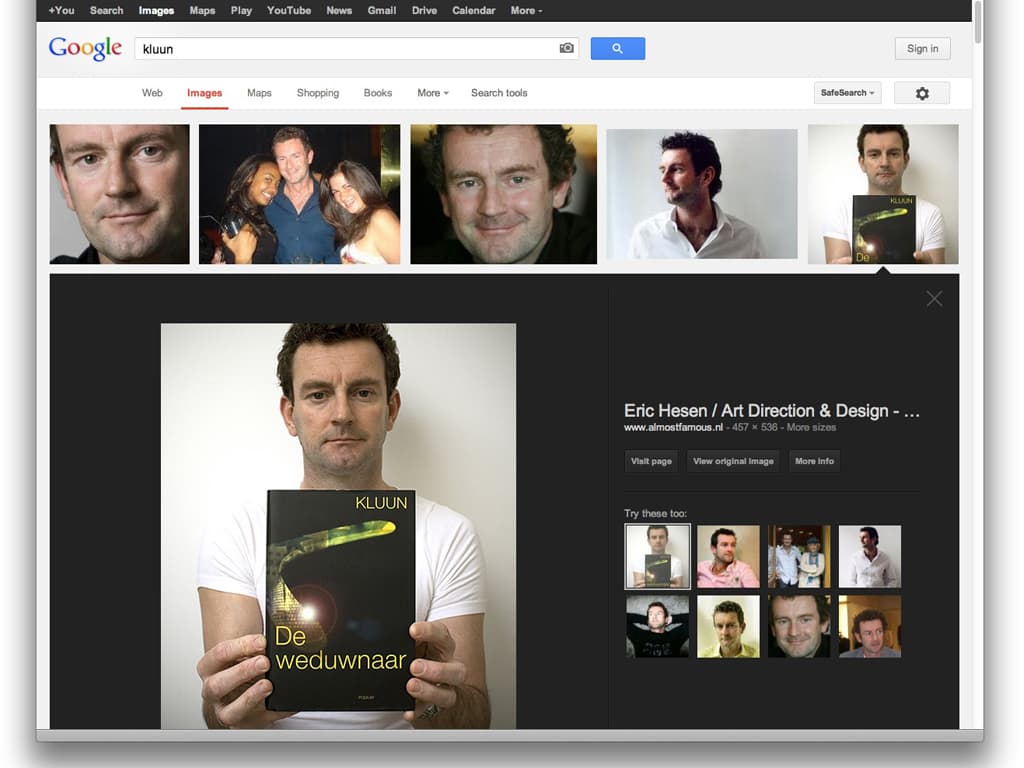Select suggested thumbnail of man in profile

tap(870, 556)
